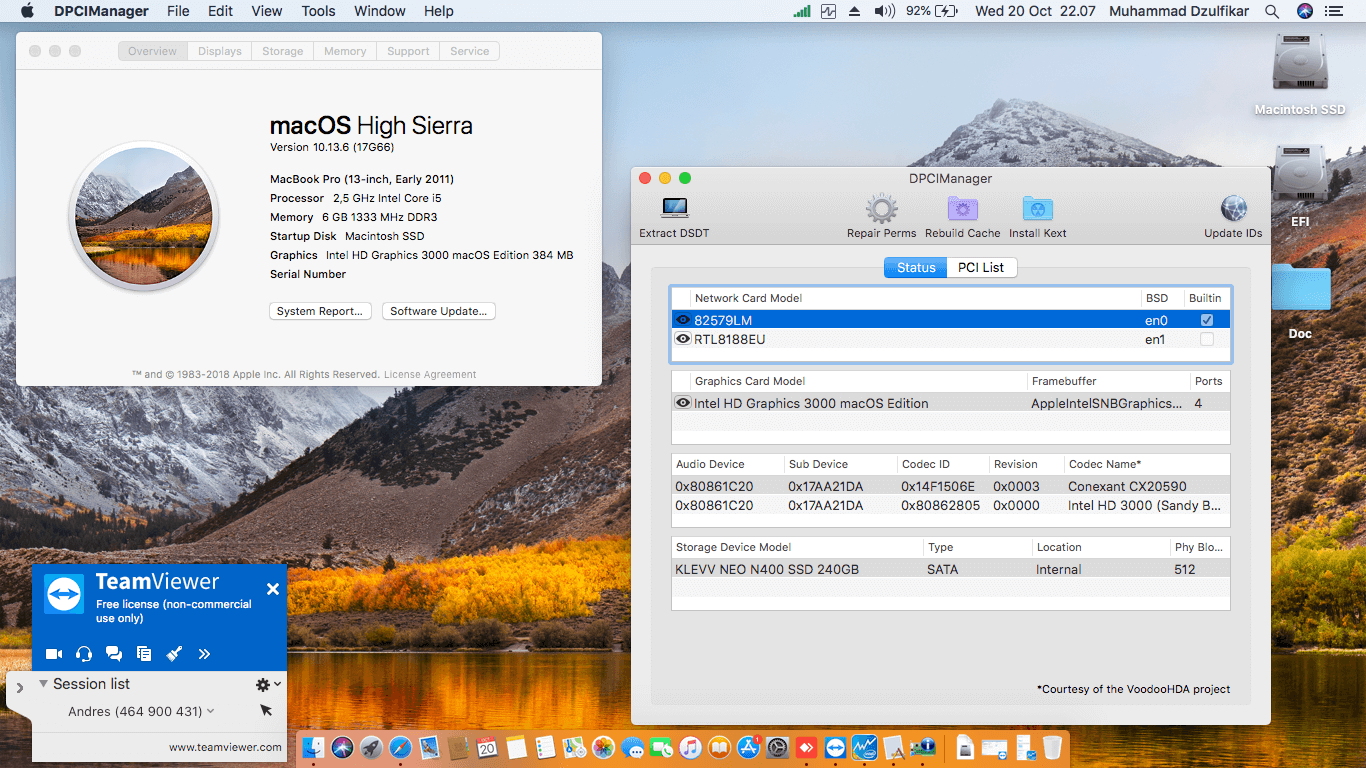The image size is (1366, 768).
Task: Open Maps in the Dock
Action: coord(574,747)
